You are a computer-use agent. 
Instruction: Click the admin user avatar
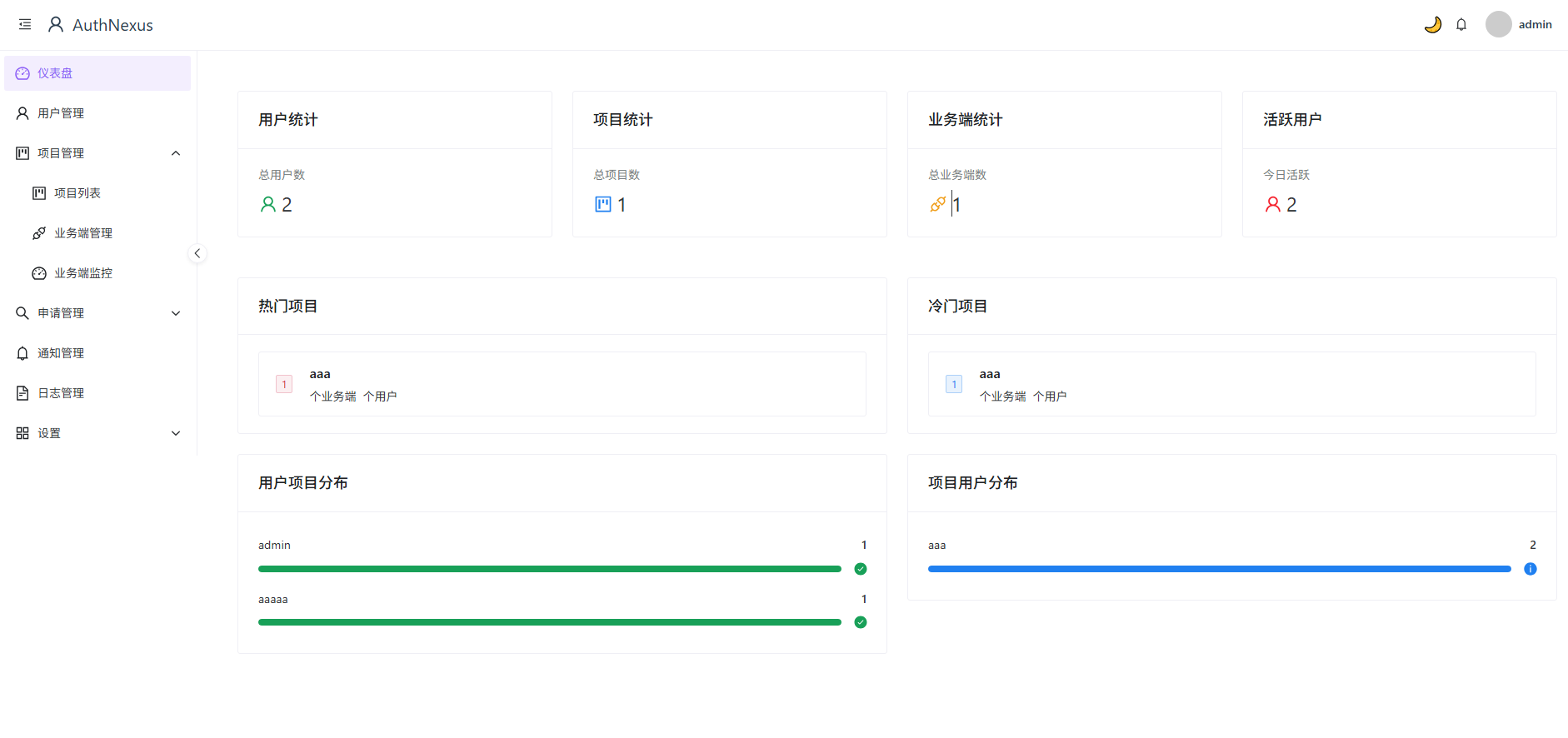pyautogui.click(x=1498, y=24)
